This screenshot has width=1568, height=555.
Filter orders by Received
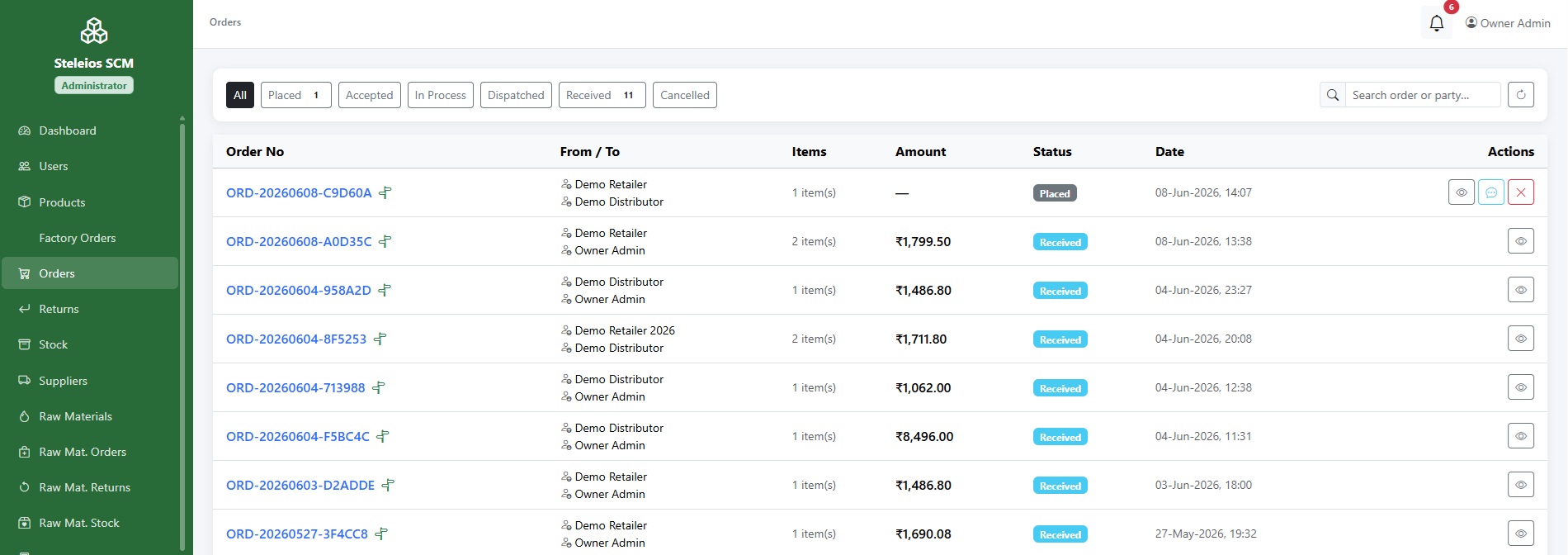[x=602, y=95]
